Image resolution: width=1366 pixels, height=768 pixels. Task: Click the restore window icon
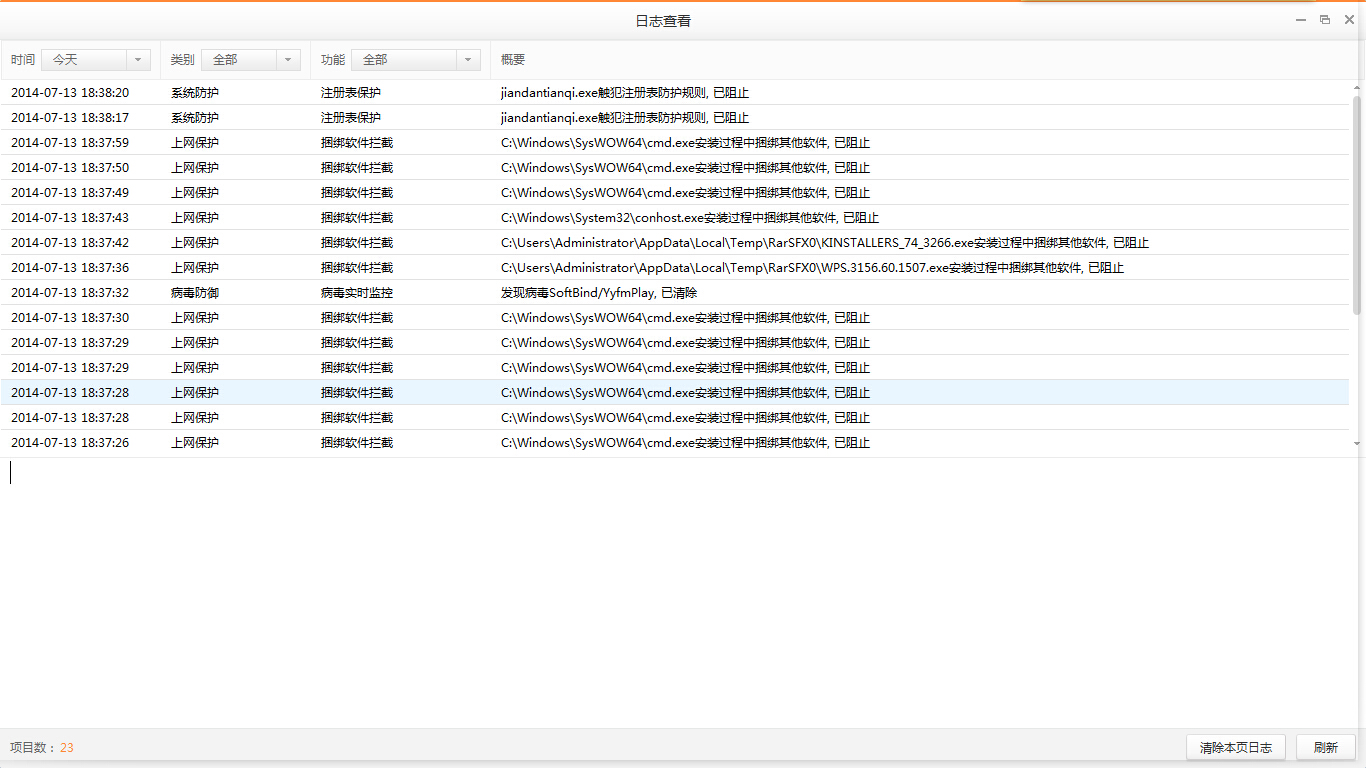tap(1325, 20)
